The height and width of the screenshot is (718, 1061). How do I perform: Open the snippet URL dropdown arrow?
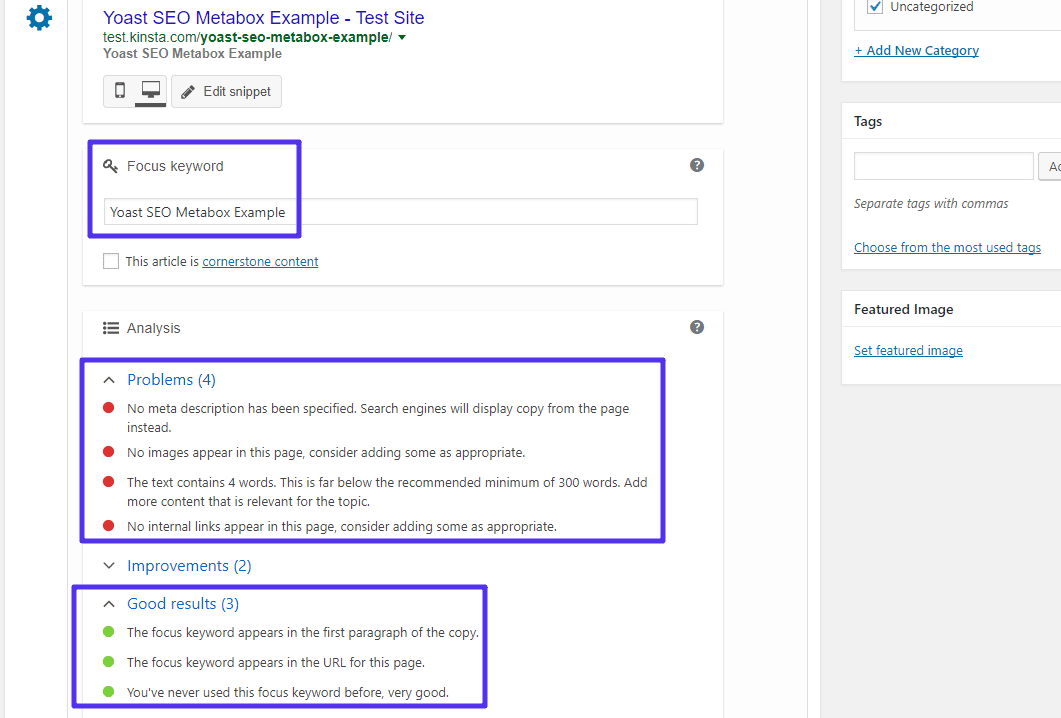402,38
